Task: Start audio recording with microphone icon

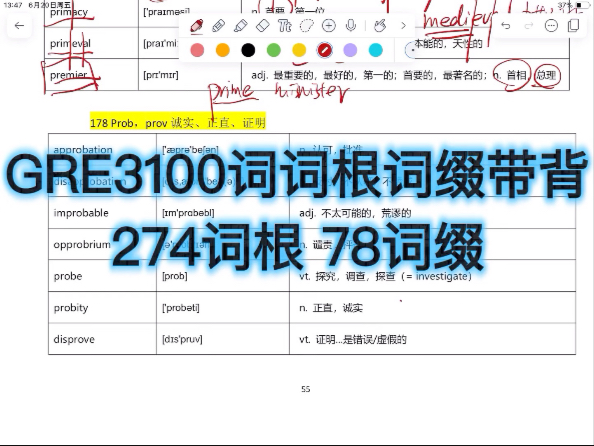Action: point(351,26)
